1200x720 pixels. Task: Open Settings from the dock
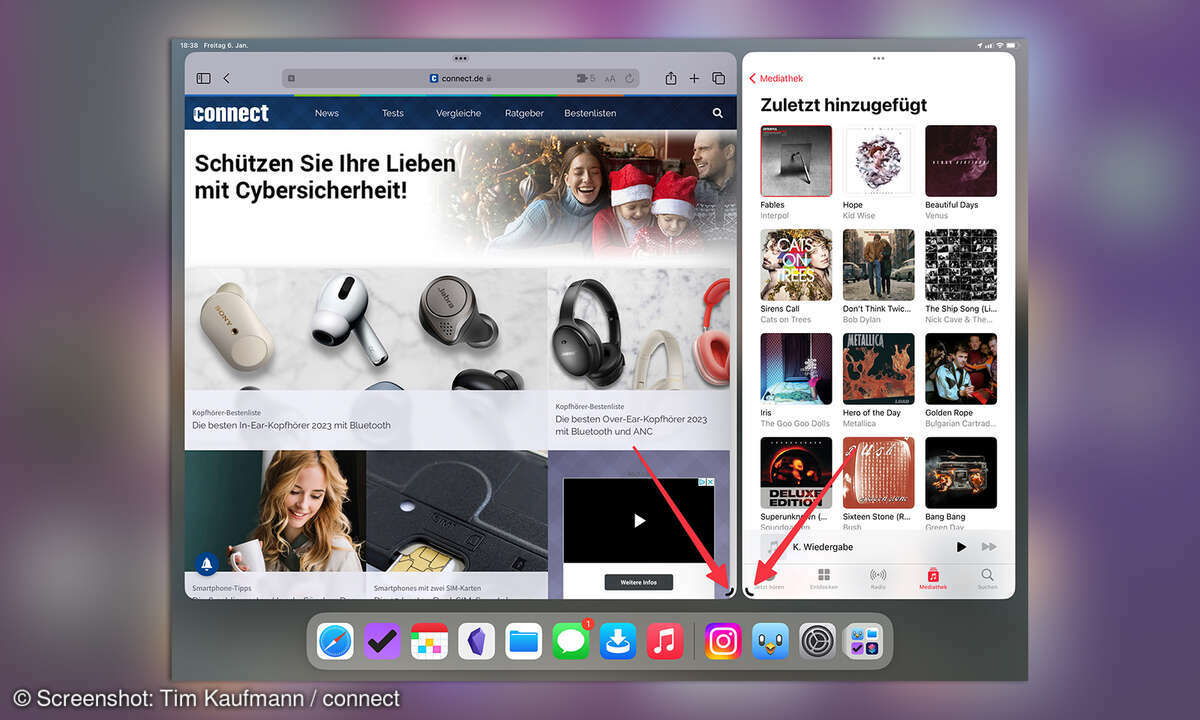point(818,640)
